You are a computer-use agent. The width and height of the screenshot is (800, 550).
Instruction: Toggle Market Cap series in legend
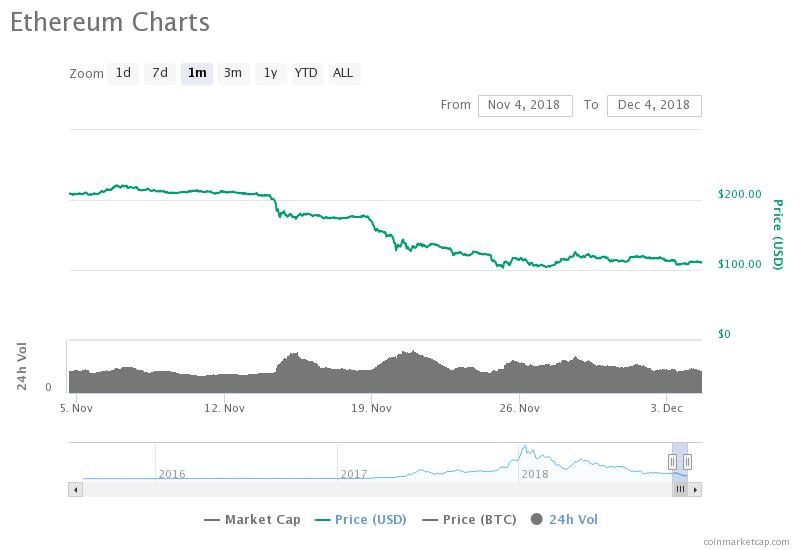tap(252, 520)
